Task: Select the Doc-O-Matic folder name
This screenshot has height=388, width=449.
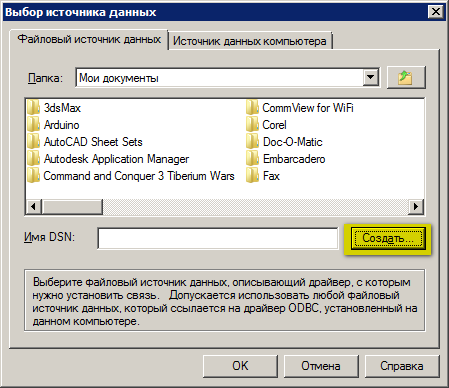Action: coord(293,142)
